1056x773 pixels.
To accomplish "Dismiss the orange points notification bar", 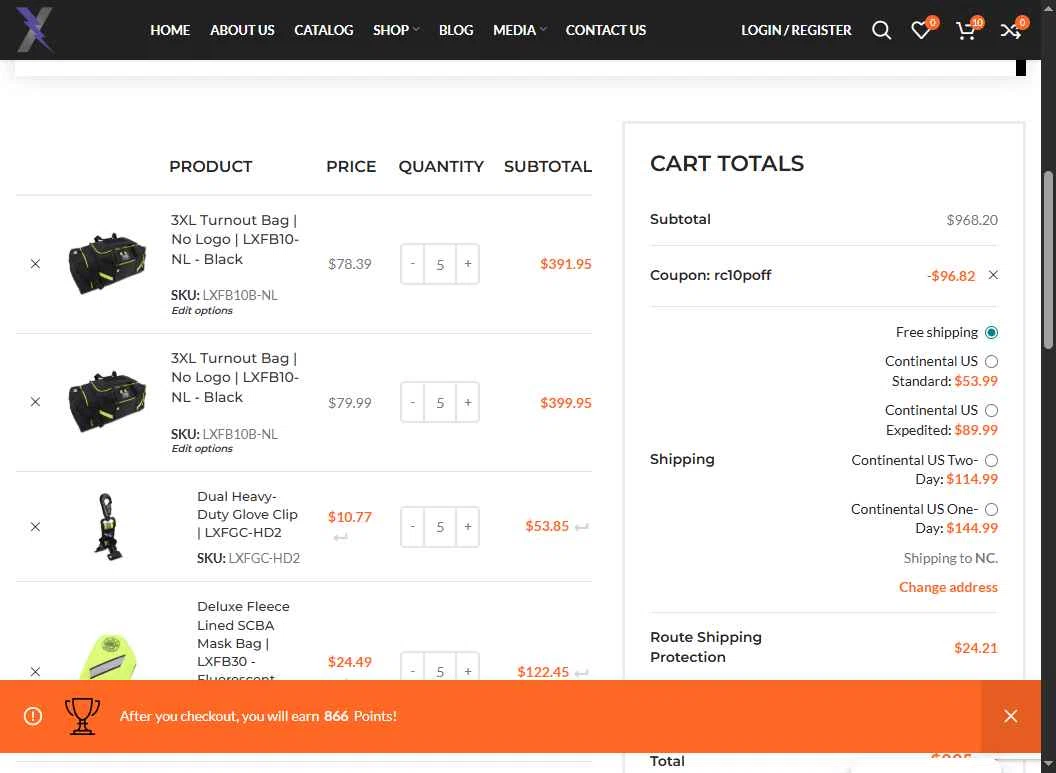I will [1010, 716].
